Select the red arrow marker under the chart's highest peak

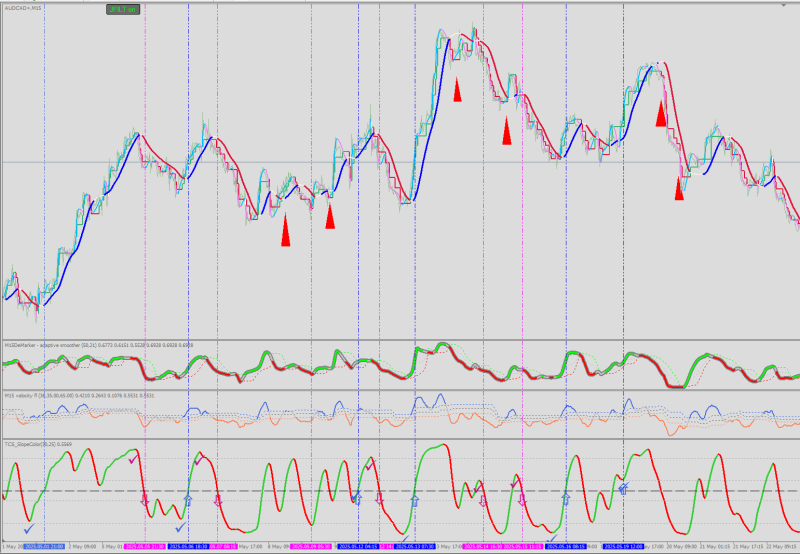pyautogui.click(x=458, y=90)
